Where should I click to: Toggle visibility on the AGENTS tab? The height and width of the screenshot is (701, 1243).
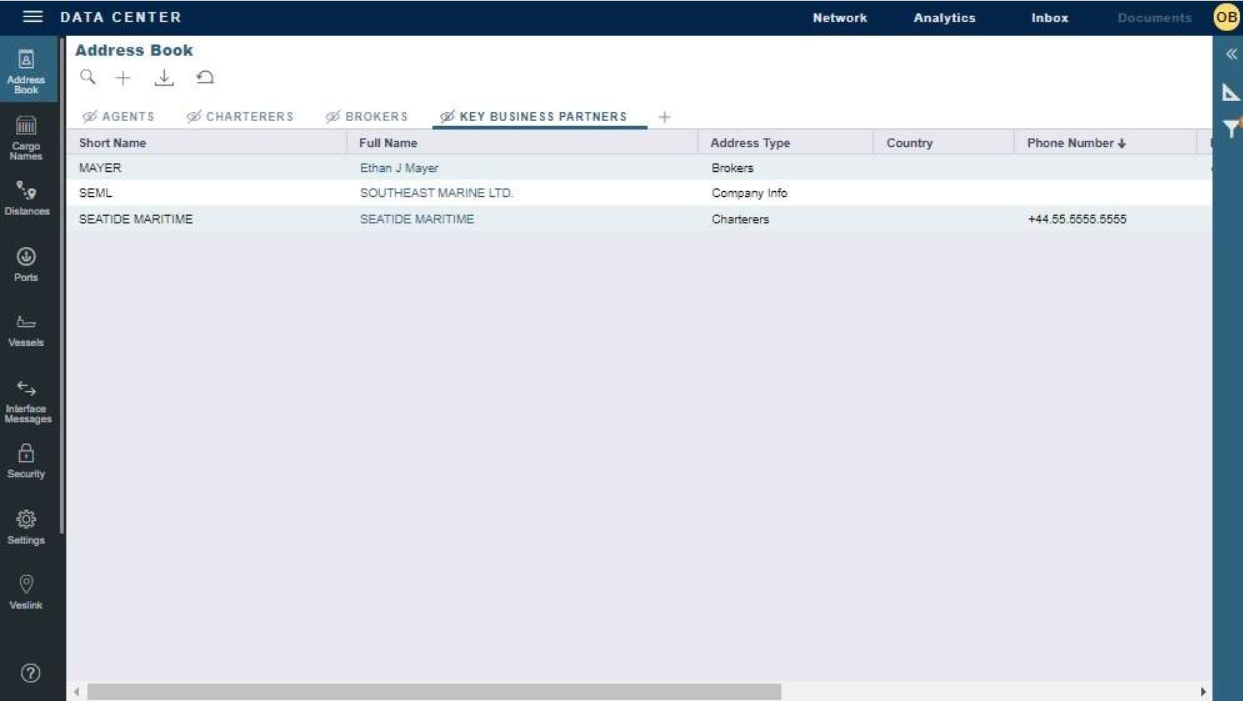pyautogui.click(x=88, y=115)
